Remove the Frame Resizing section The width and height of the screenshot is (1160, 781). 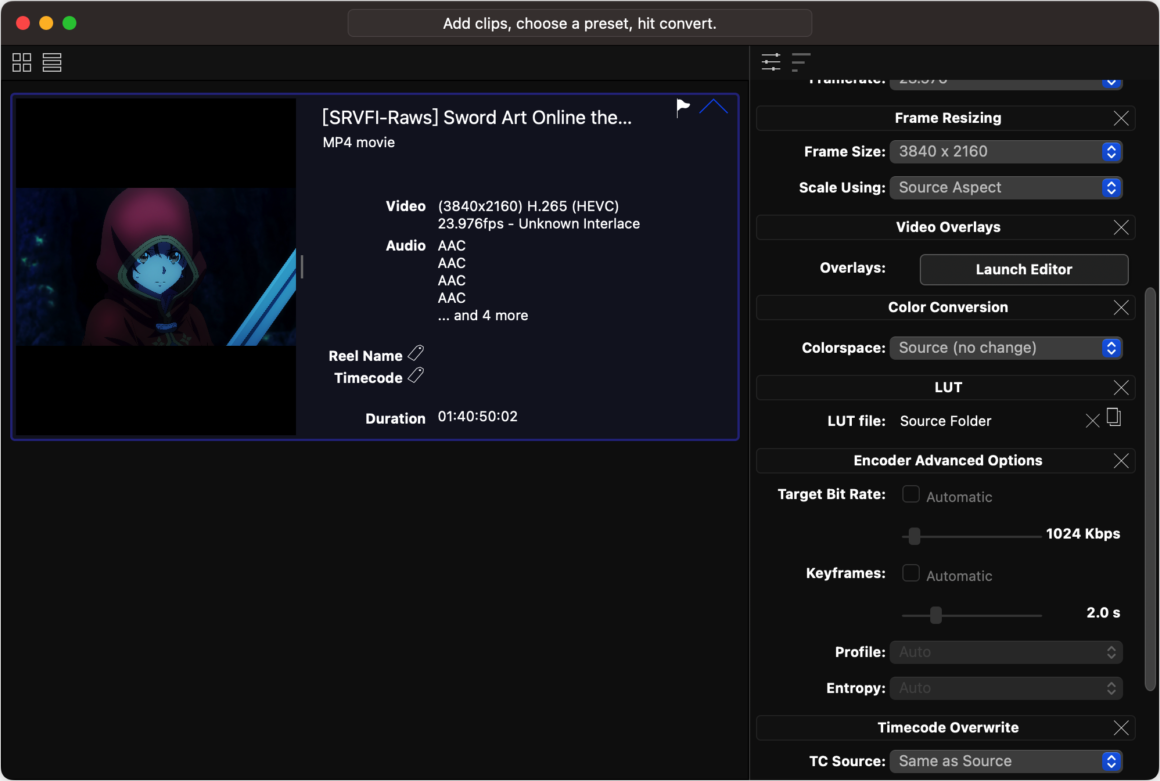(x=1121, y=118)
